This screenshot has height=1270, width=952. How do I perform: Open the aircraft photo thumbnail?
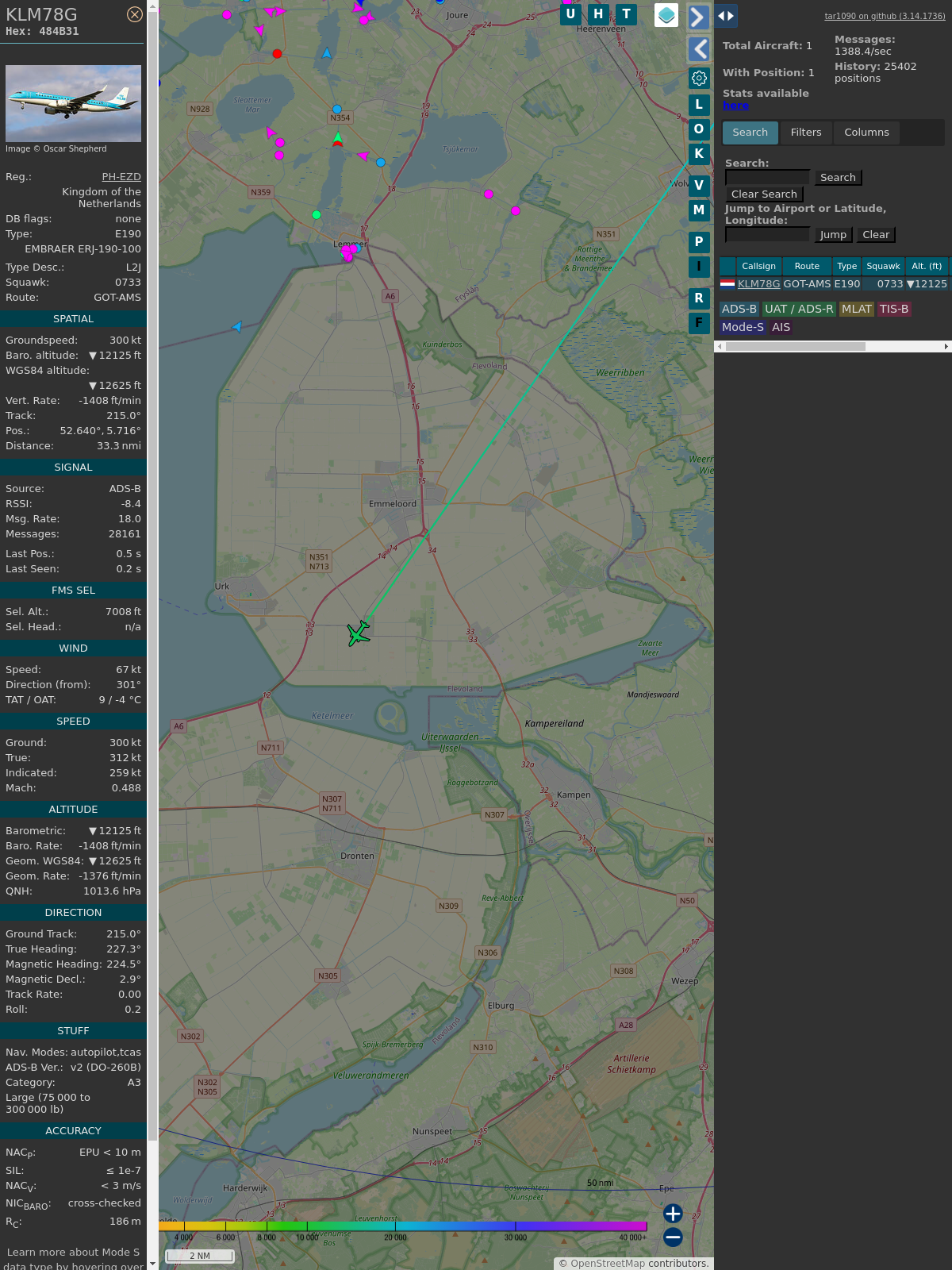point(73,103)
